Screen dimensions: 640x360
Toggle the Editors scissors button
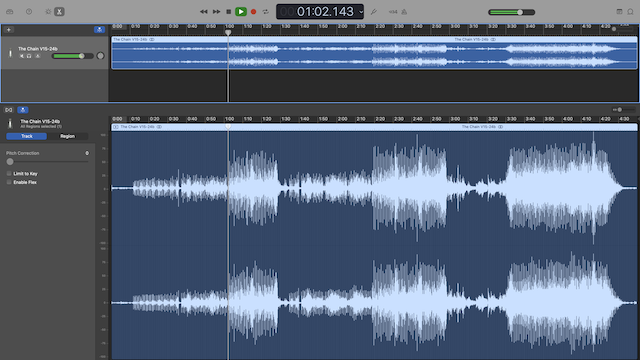click(x=59, y=12)
